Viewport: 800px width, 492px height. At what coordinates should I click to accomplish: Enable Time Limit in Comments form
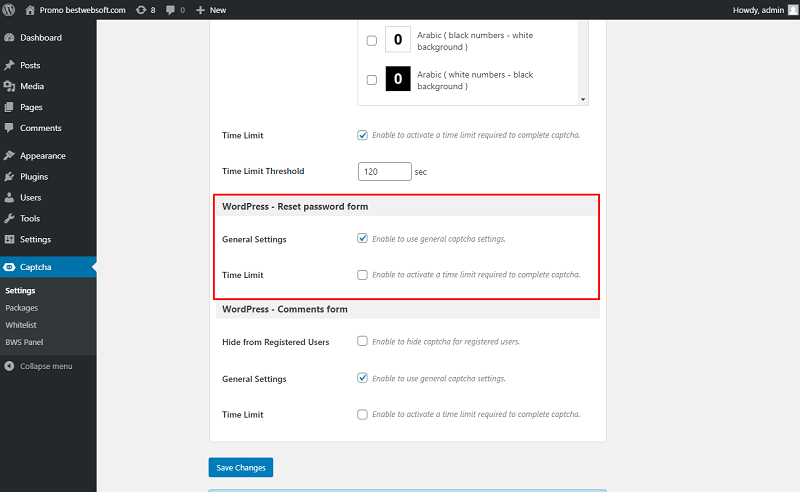point(362,414)
